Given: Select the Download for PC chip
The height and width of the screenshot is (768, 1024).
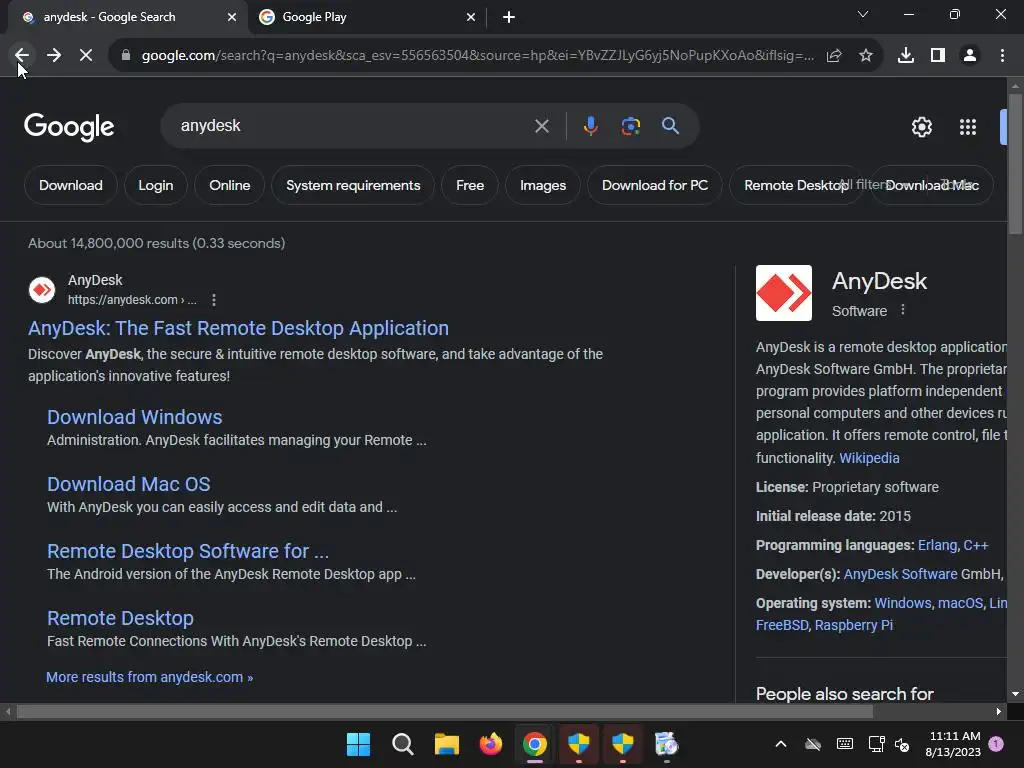Looking at the screenshot, I should point(655,185).
